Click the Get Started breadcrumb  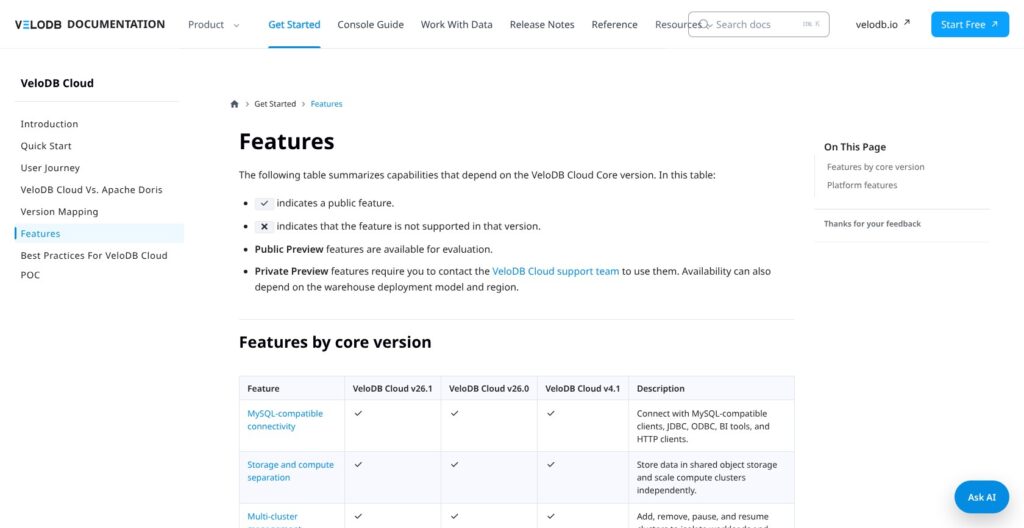[x=275, y=104]
